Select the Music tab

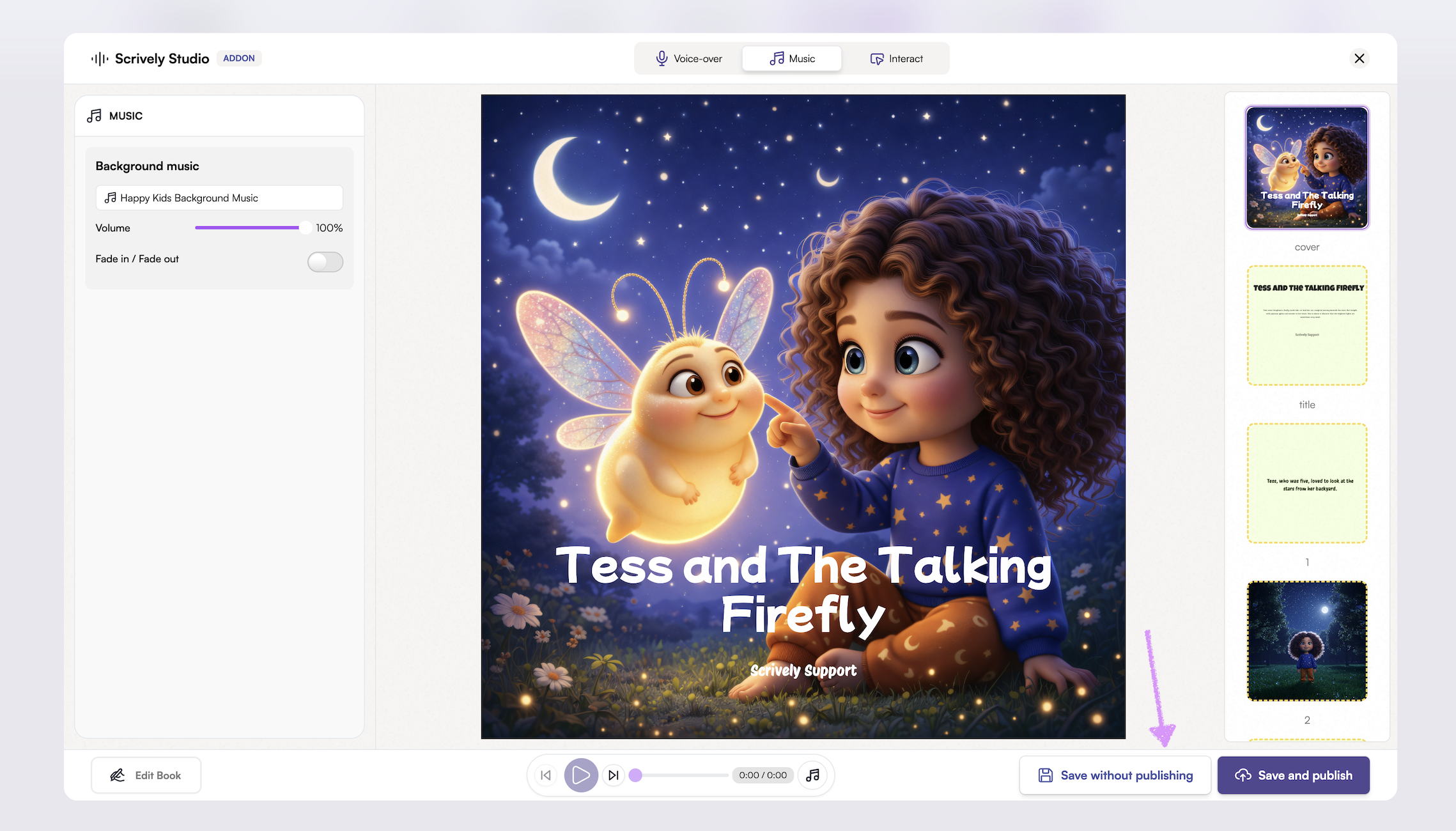click(x=792, y=59)
